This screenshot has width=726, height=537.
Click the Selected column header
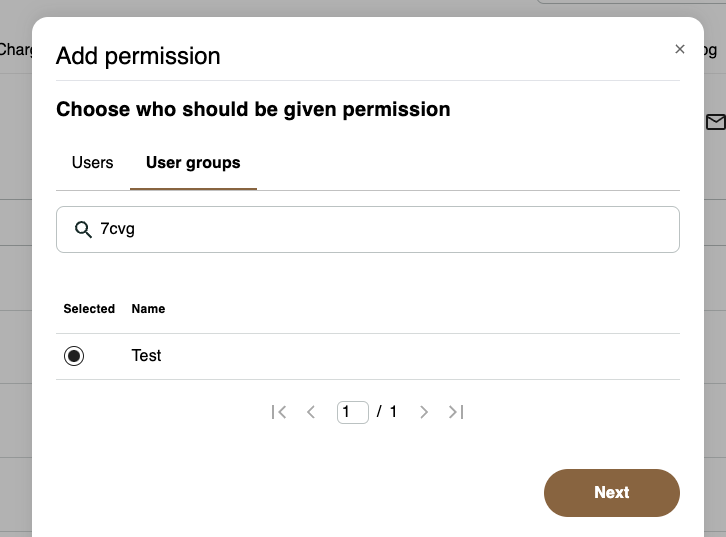click(x=89, y=309)
